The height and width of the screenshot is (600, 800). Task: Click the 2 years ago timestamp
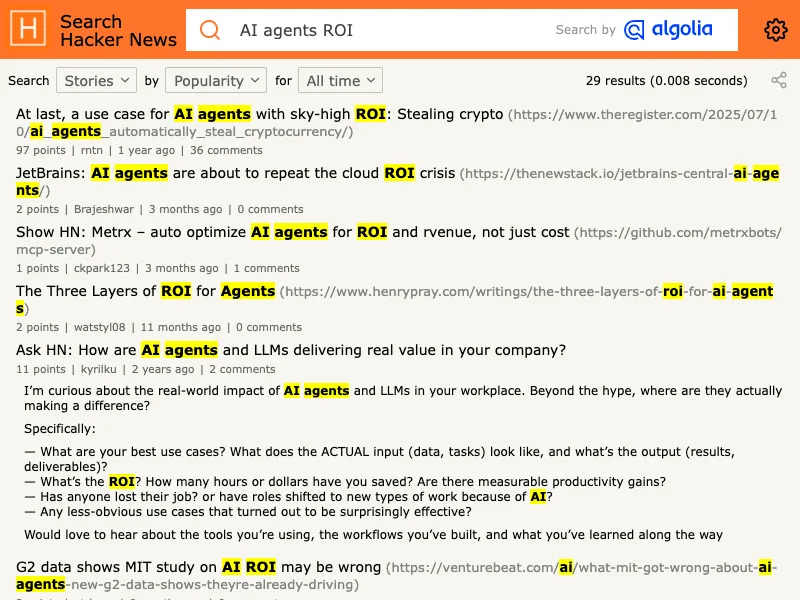(163, 369)
